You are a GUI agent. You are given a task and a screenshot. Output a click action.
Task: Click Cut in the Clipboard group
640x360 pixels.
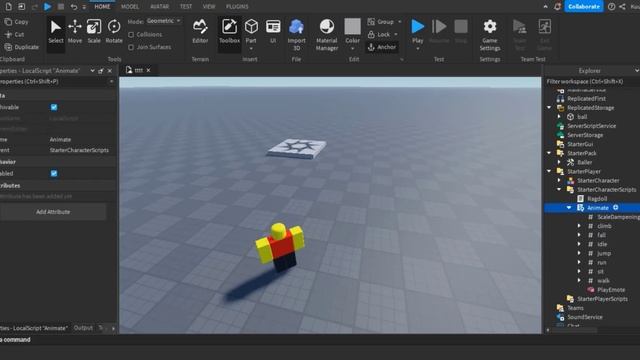pyautogui.click(x=15, y=35)
